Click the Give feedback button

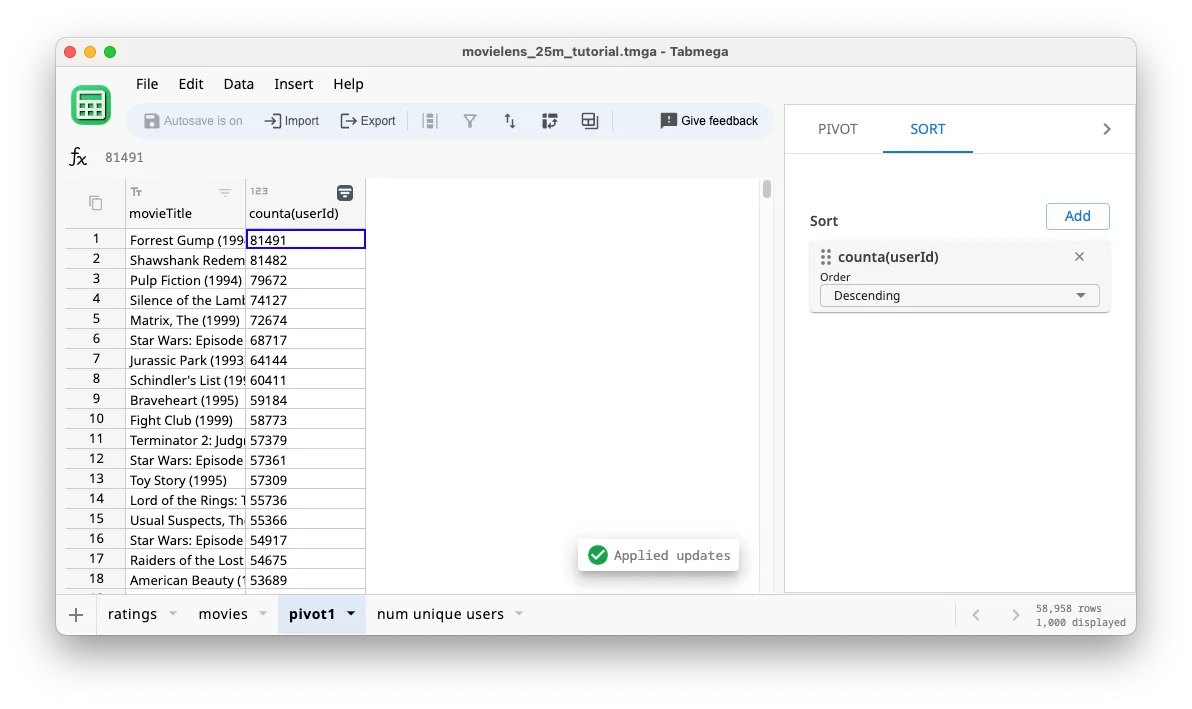point(709,120)
